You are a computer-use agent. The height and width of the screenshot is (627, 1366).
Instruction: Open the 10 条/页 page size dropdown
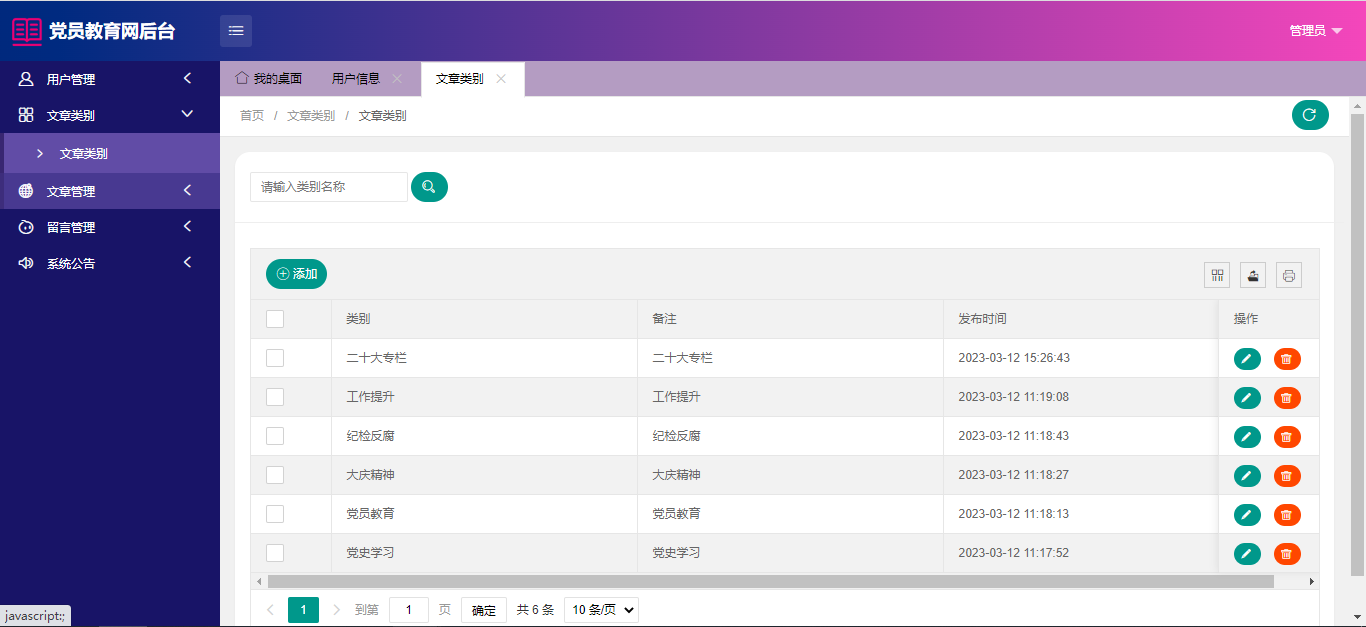pos(601,609)
